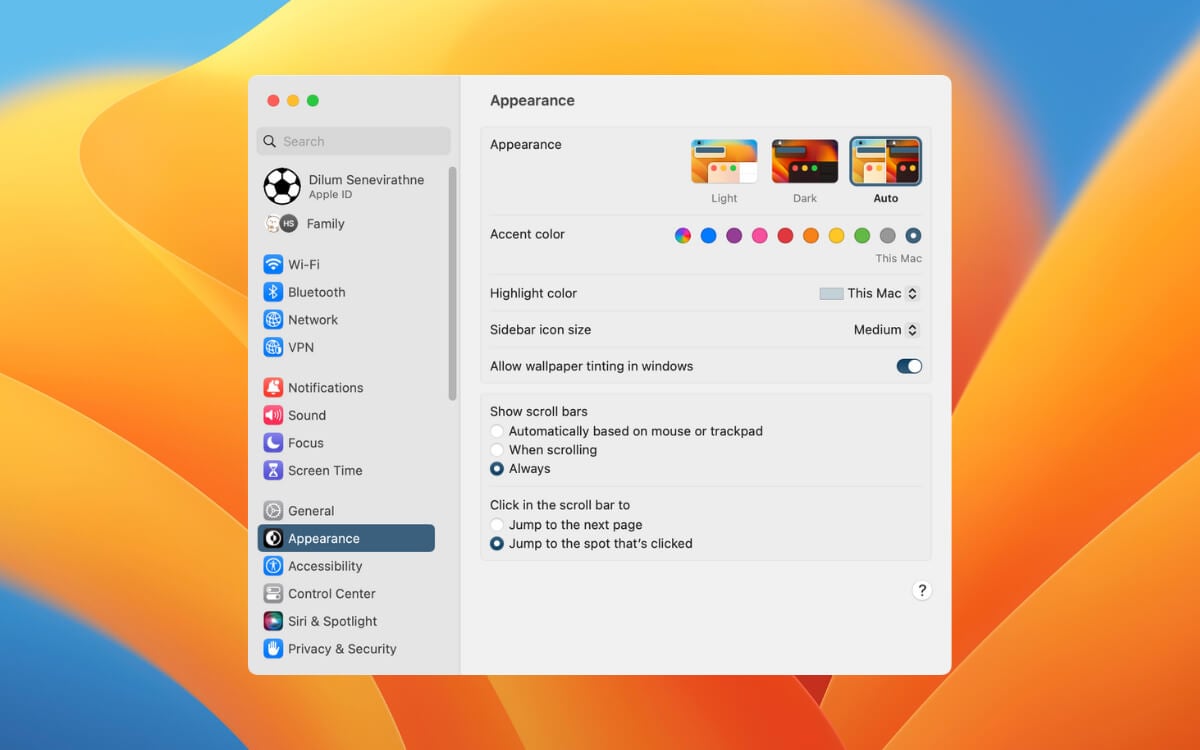
Task: Open Control Center settings label
Action: [x=332, y=594]
